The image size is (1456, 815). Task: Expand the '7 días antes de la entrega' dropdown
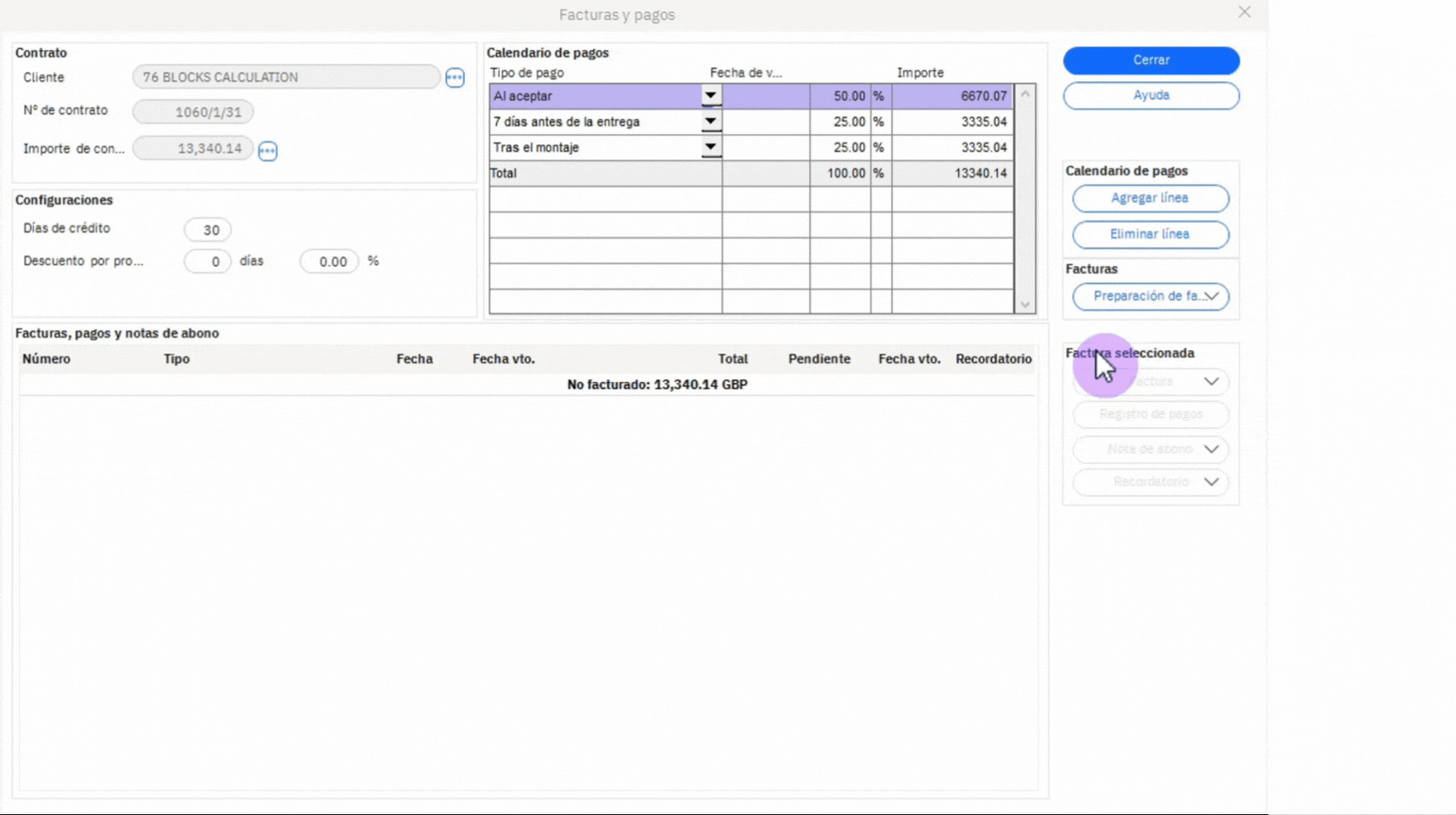[710, 122]
